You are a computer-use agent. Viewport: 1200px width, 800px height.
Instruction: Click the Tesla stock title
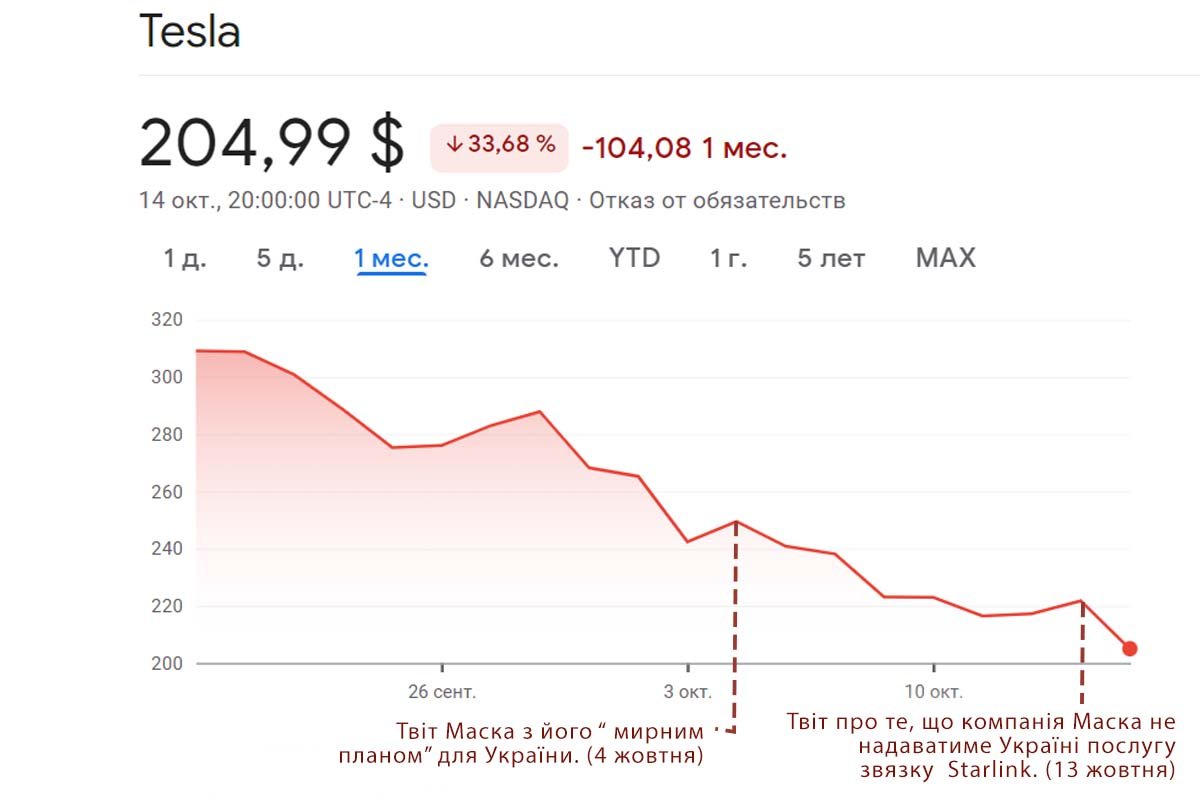point(190,33)
